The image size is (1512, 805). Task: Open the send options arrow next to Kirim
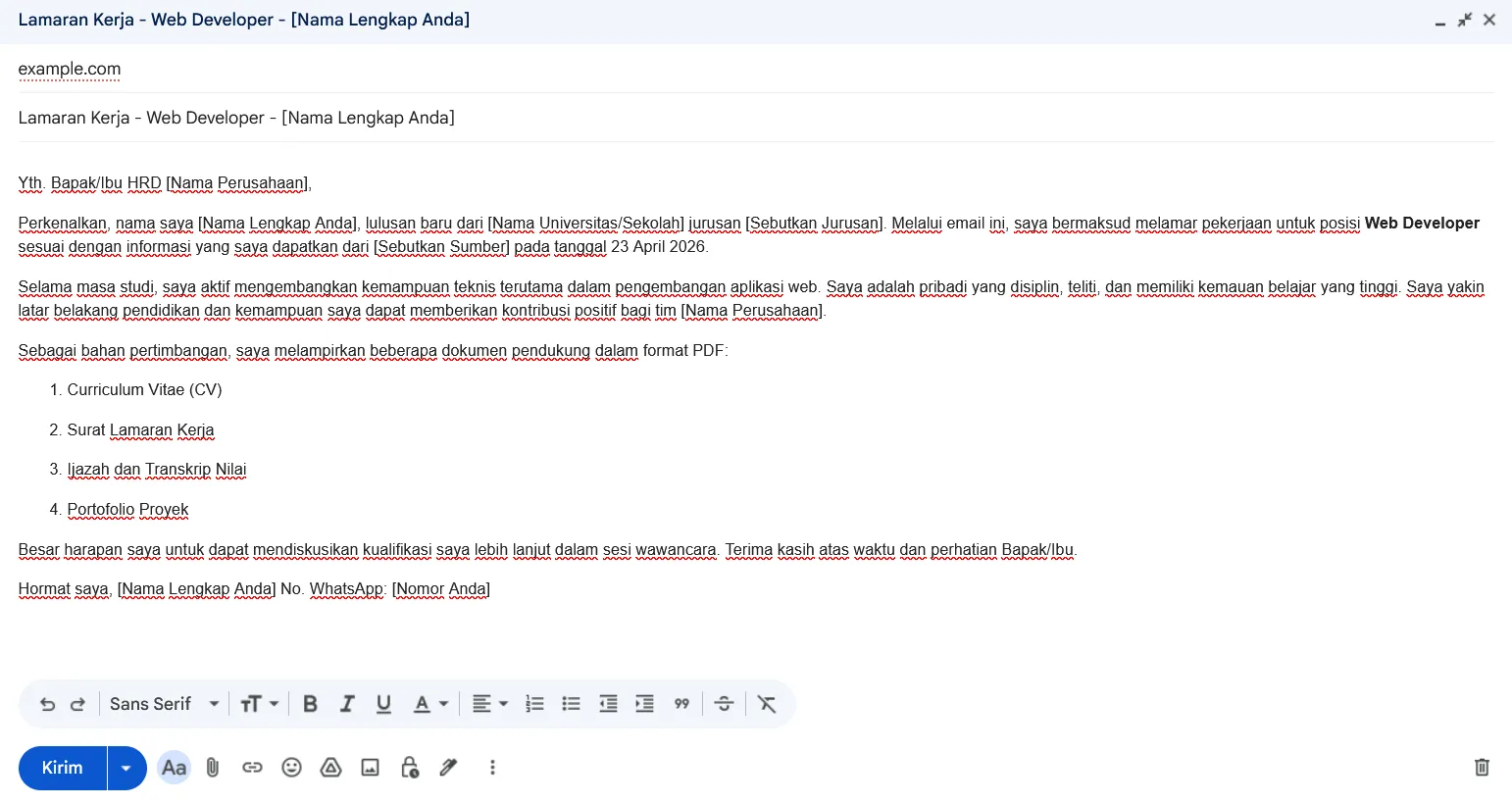point(126,768)
